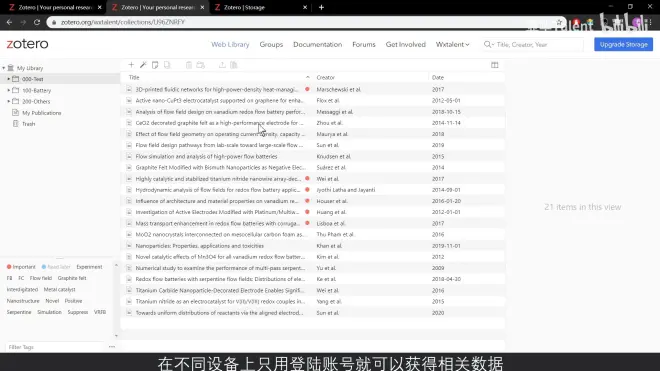Select 'Towards uniform distributions of reactants' item
660x371 pixels.
(x=312, y=312)
